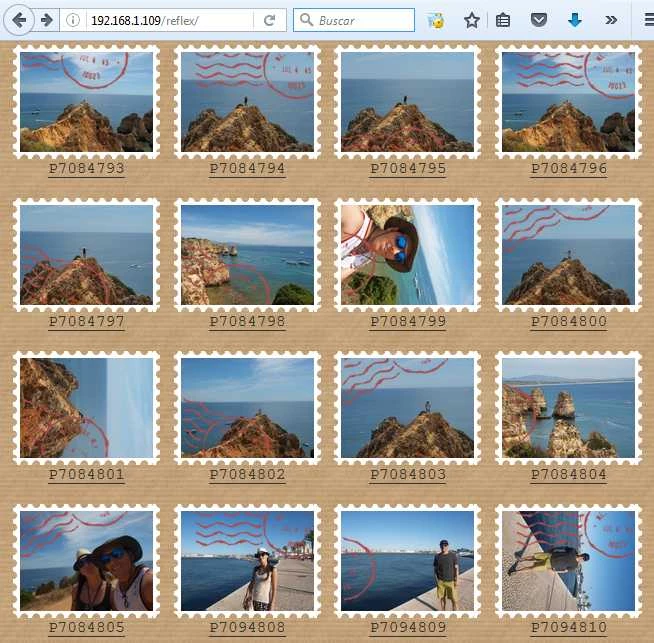Open sideways pier thumbnail P7094810
654x643 pixels.
[x=568, y=561]
